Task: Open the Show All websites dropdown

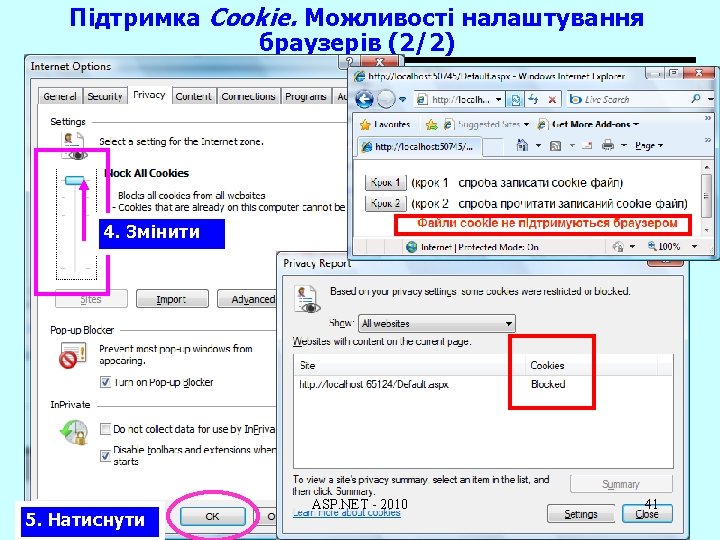Action: [x=437, y=323]
